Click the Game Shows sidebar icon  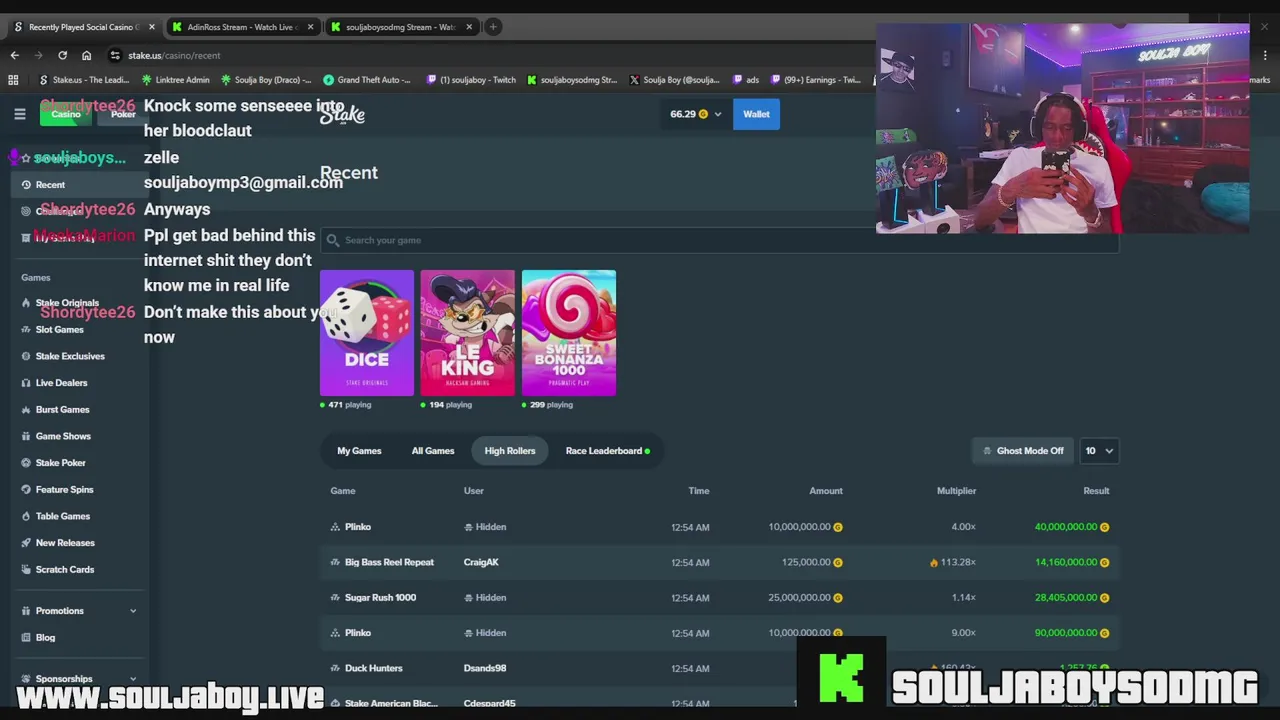(26, 436)
